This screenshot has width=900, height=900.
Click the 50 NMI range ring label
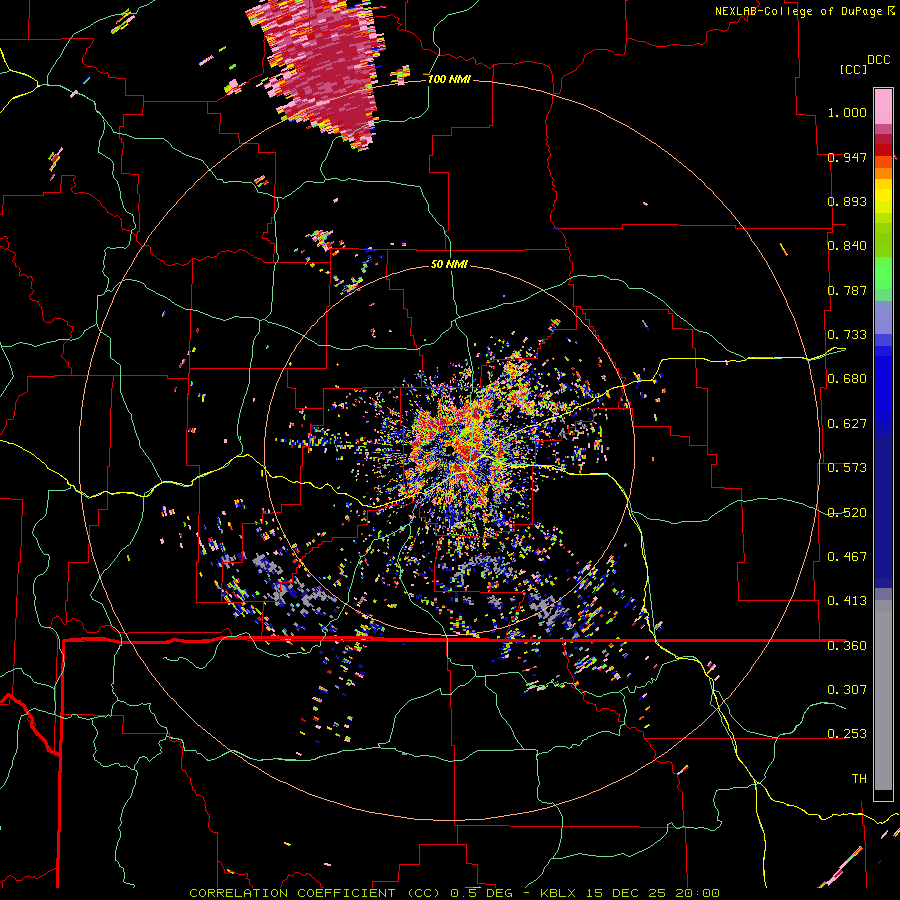[x=449, y=264]
